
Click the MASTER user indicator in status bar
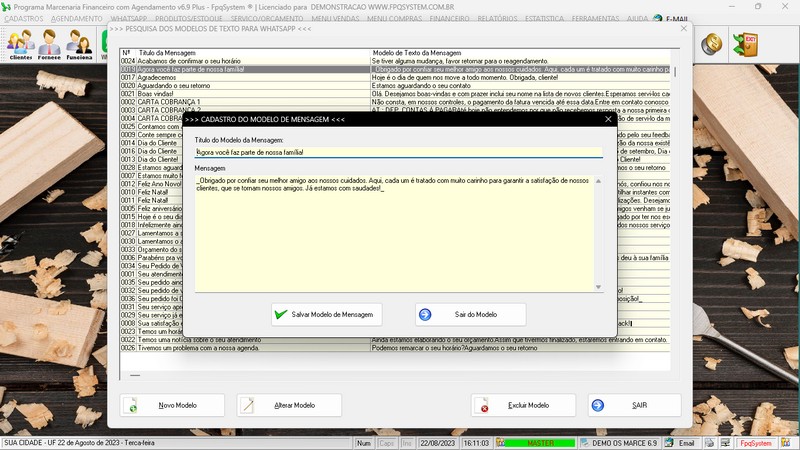(540, 443)
